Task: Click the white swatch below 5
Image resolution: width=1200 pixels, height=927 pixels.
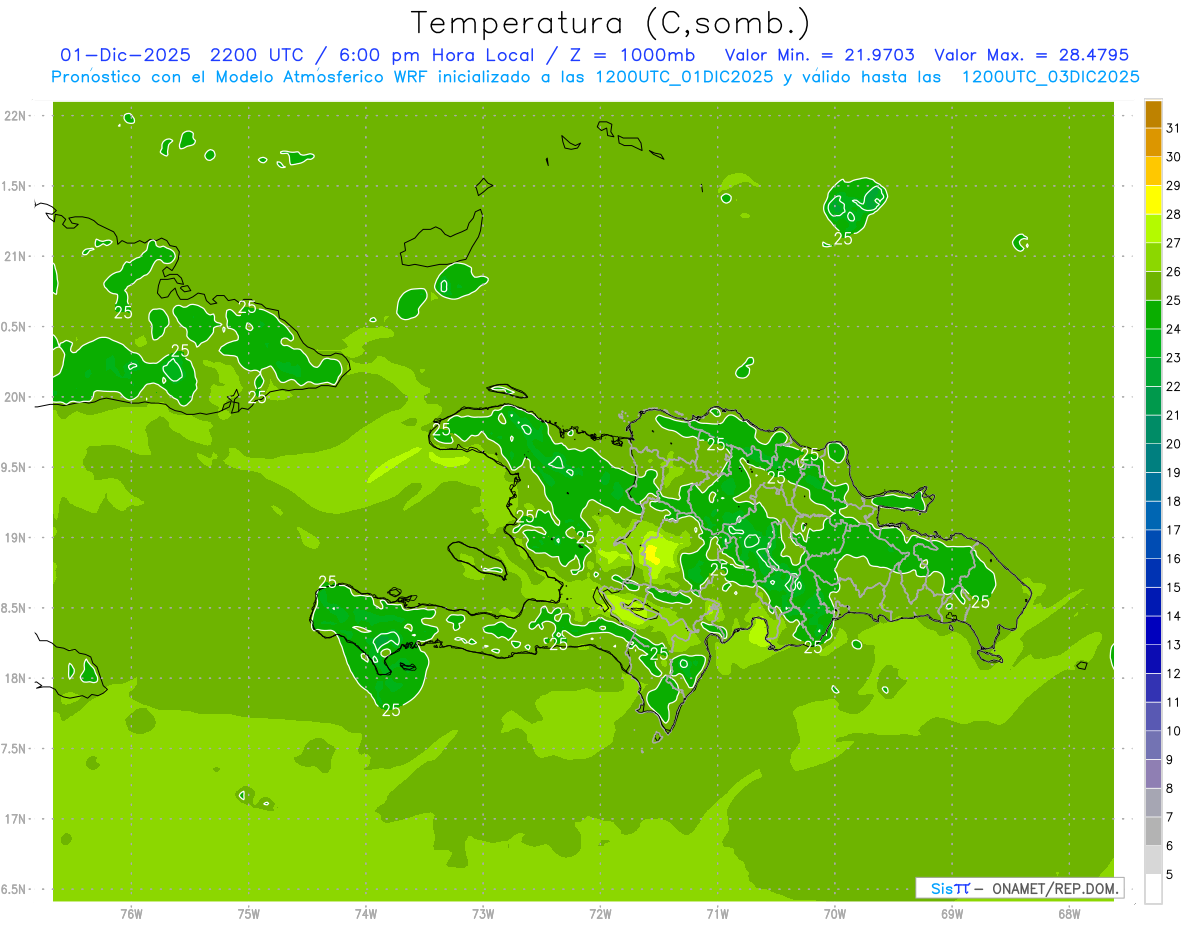Action: (1153, 889)
